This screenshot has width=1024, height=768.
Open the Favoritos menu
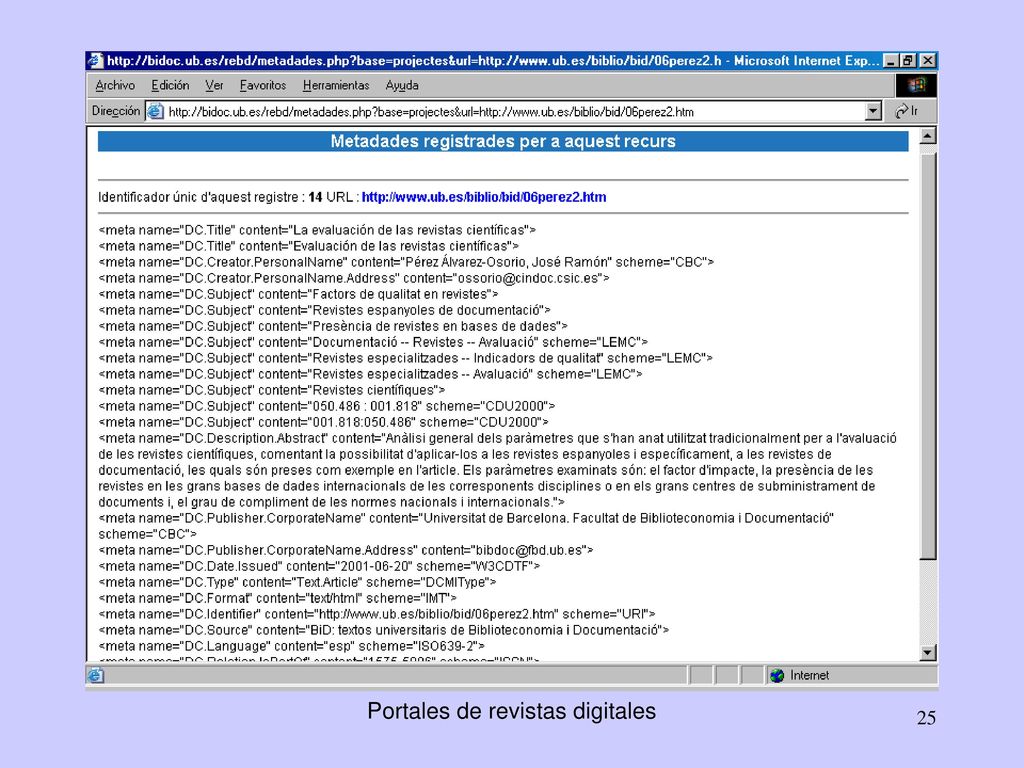coord(263,86)
